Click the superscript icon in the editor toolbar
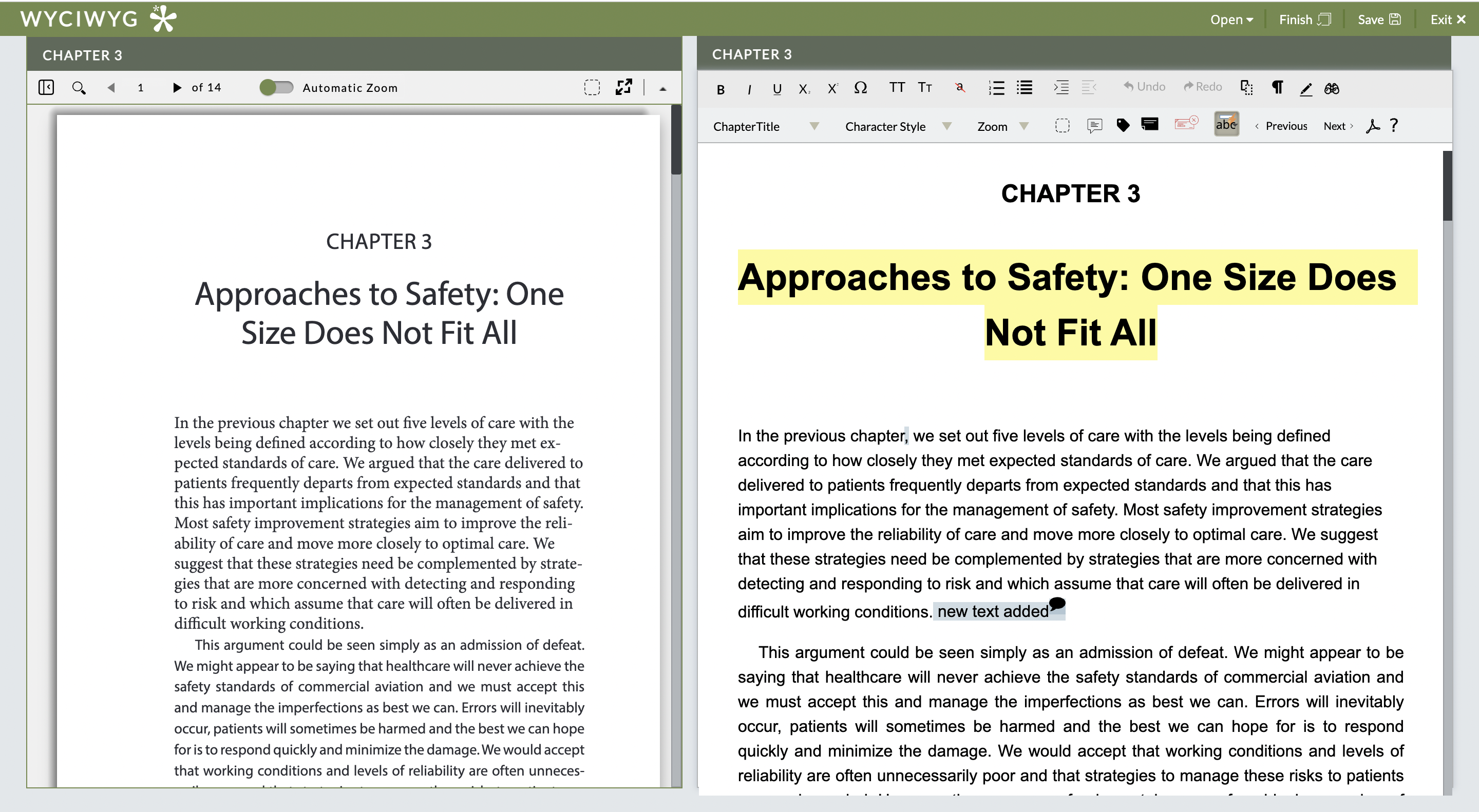 click(832, 88)
